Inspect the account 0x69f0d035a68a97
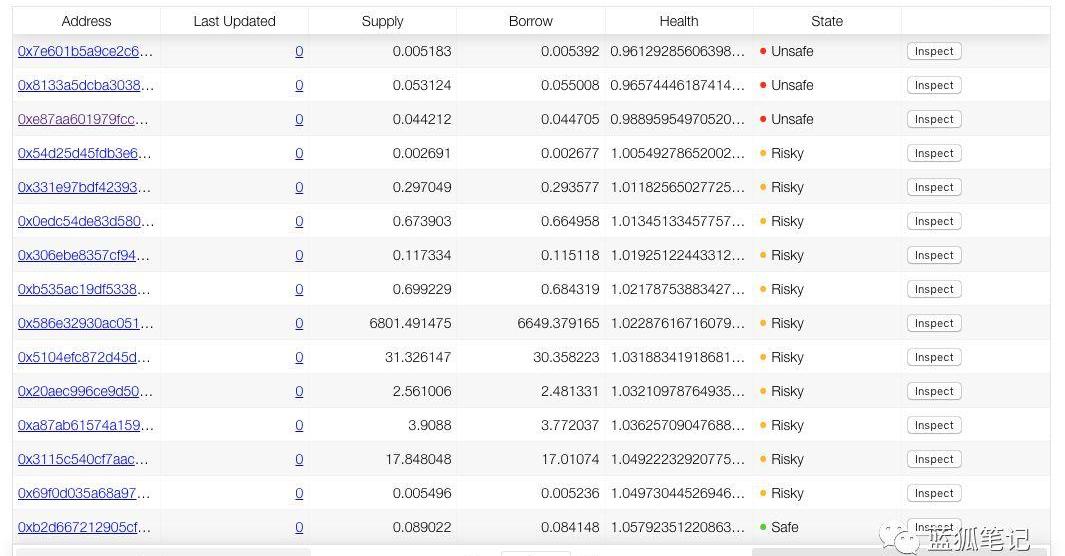 [933, 493]
